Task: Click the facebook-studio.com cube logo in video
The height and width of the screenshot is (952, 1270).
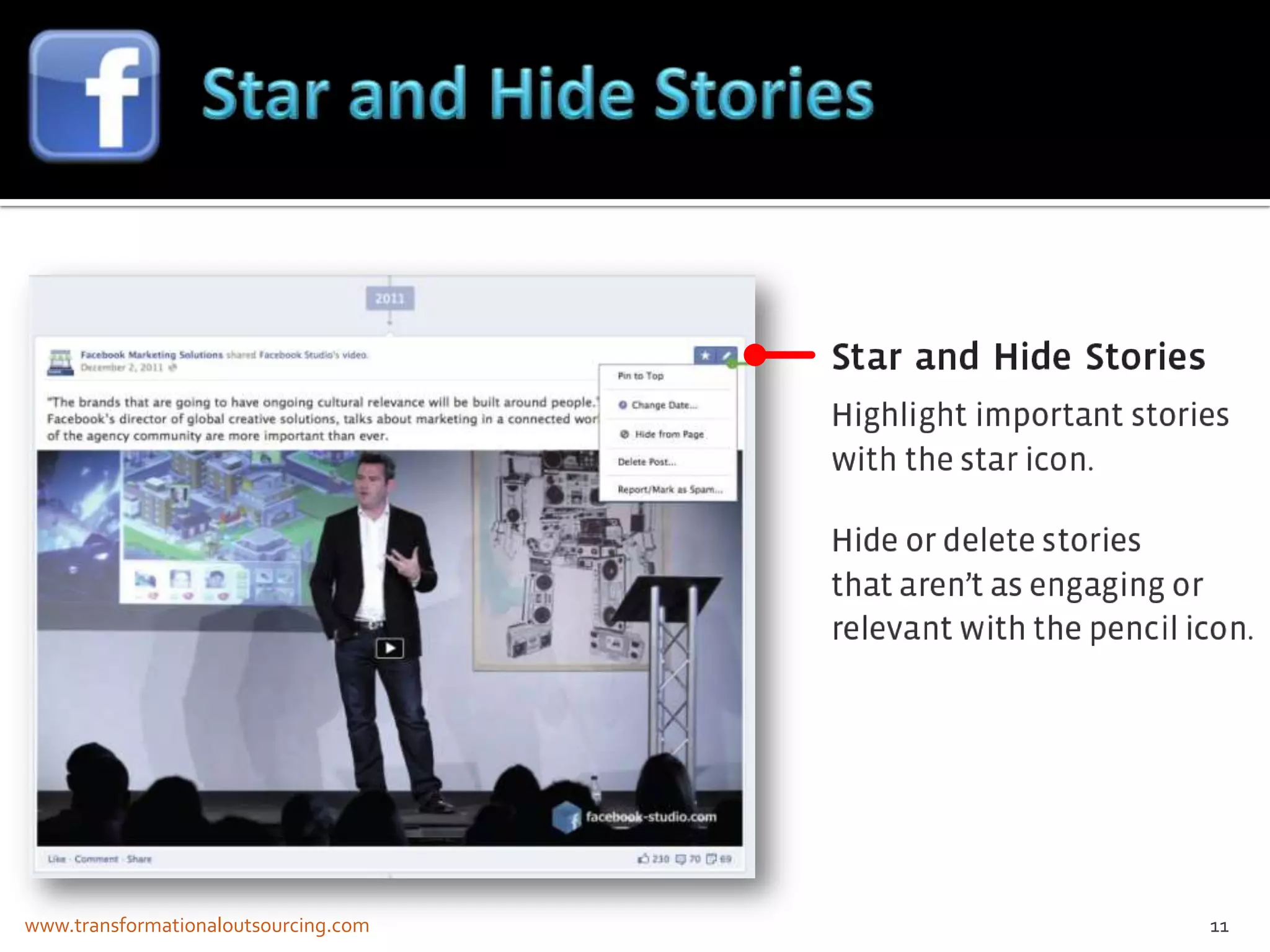Action: [566, 817]
